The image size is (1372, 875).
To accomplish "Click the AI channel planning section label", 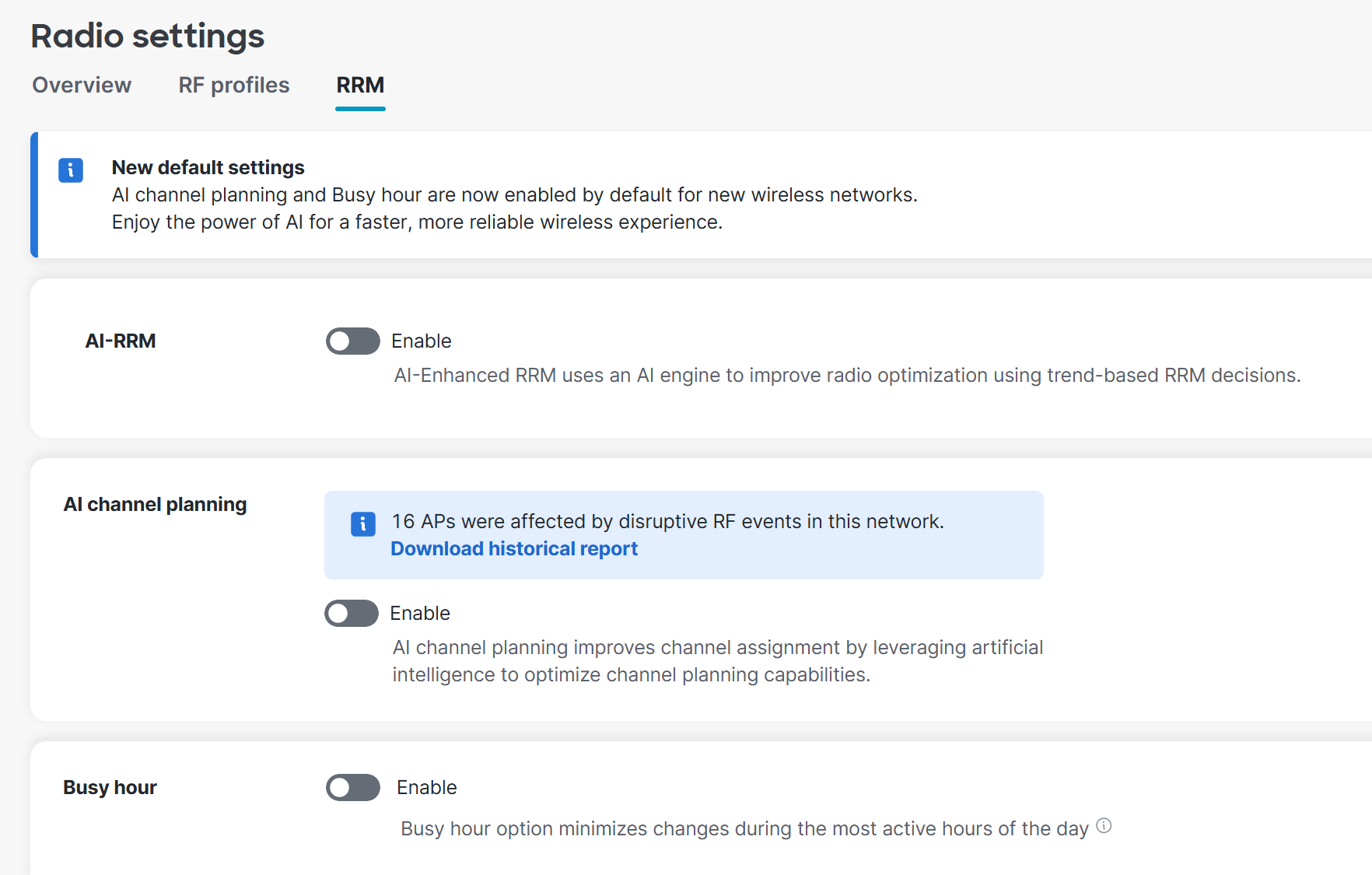I will pos(155,504).
